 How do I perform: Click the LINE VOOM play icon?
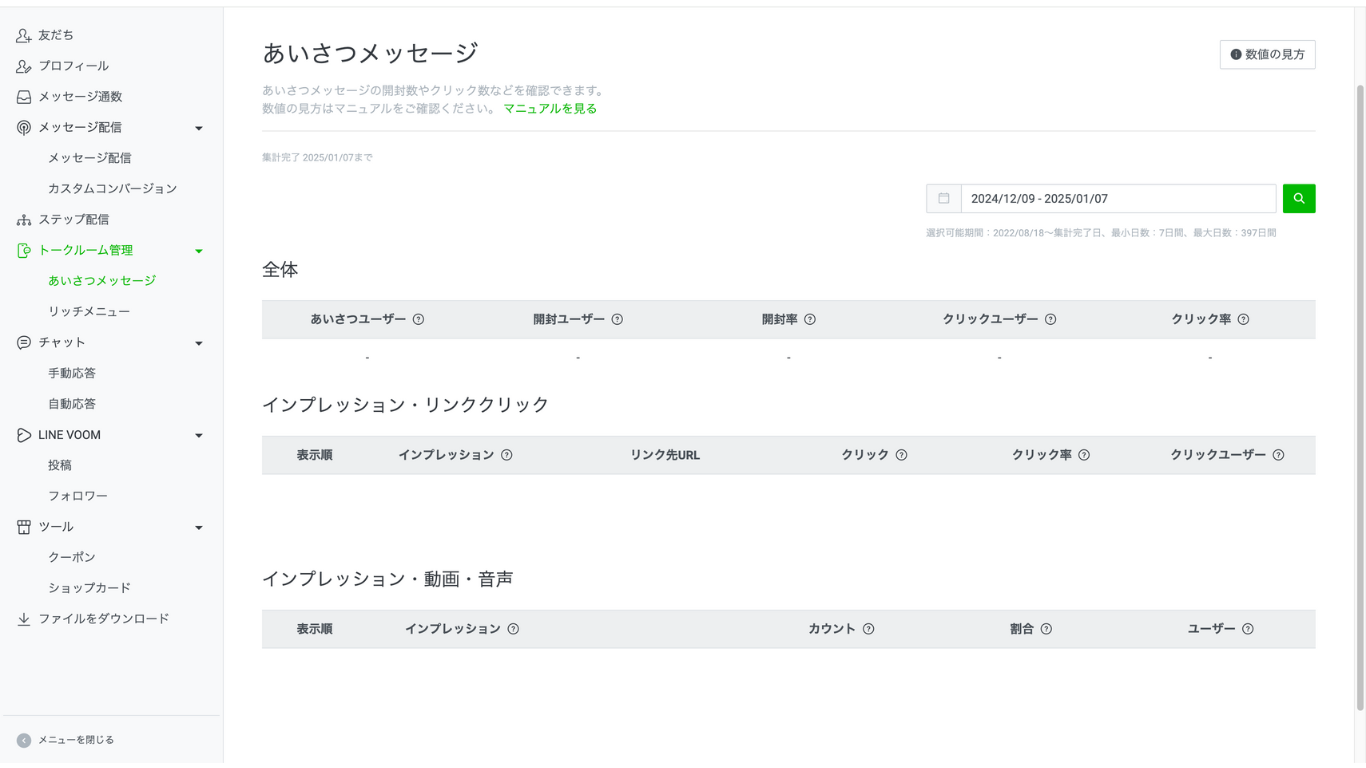[x=24, y=435]
